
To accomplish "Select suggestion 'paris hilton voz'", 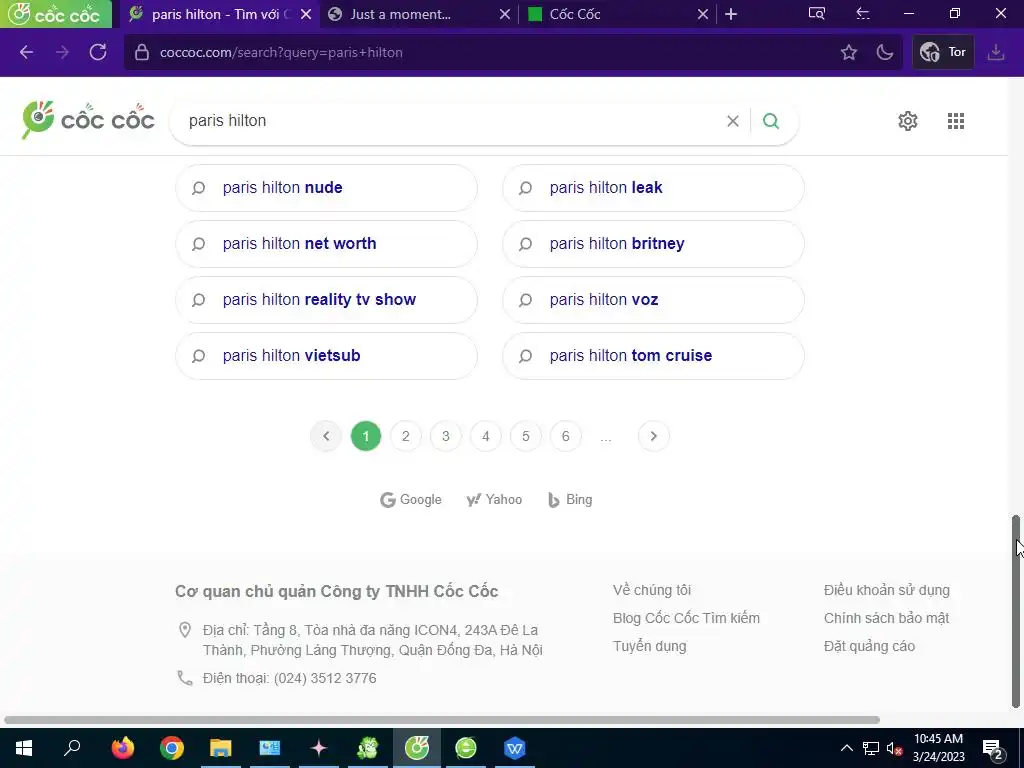I will pos(653,300).
